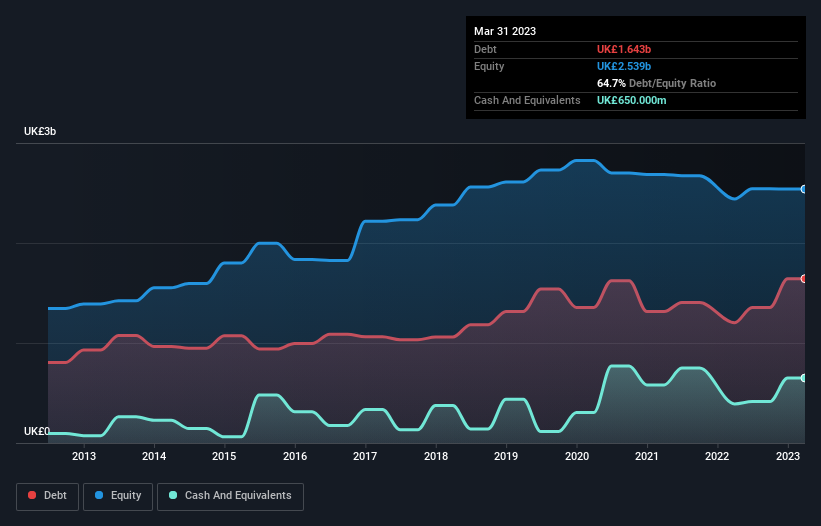Viewport: 821px width, 526px height.
Task: Click the UK£2.539b equity value
Action: coord(624,66)
